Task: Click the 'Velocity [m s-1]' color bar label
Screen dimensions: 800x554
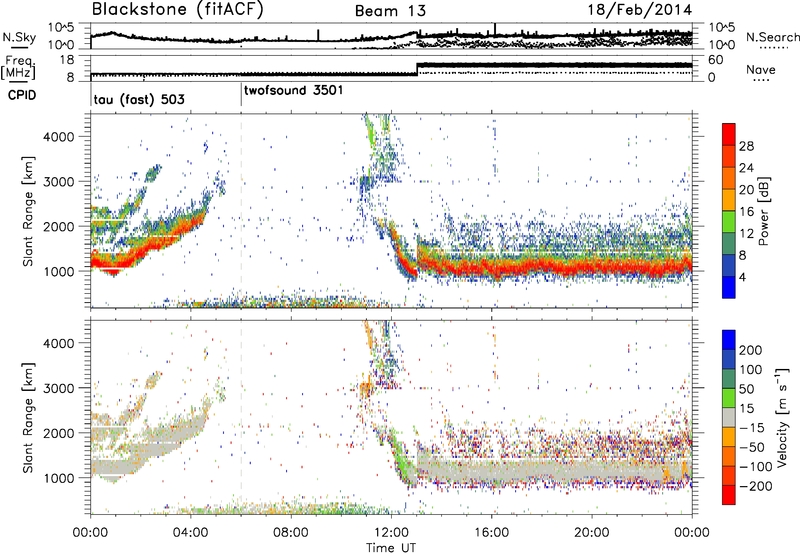Action: (x=782, y=417)
